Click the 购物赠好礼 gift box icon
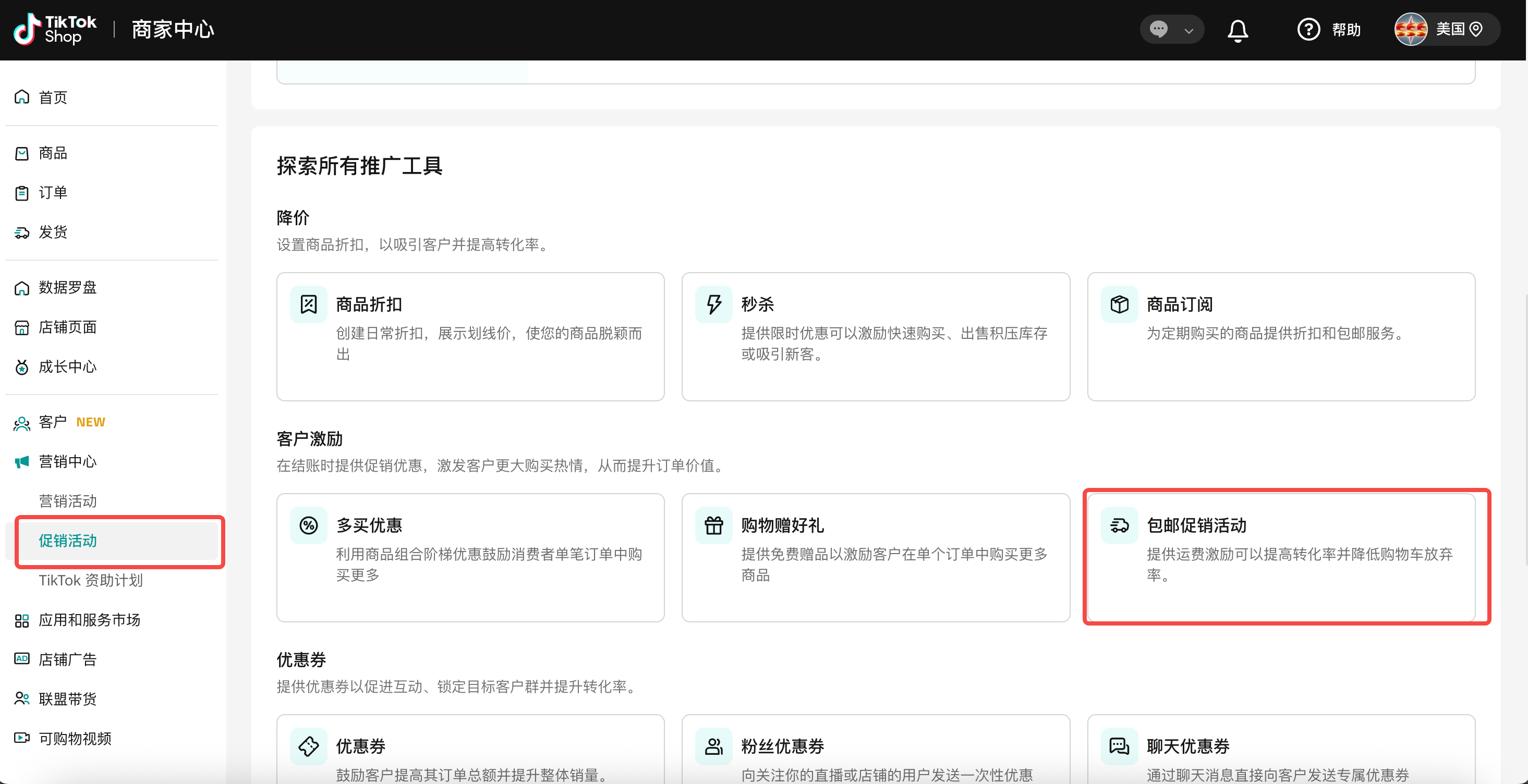Screen dimensions: 1528x784 (x=713, y=525)
